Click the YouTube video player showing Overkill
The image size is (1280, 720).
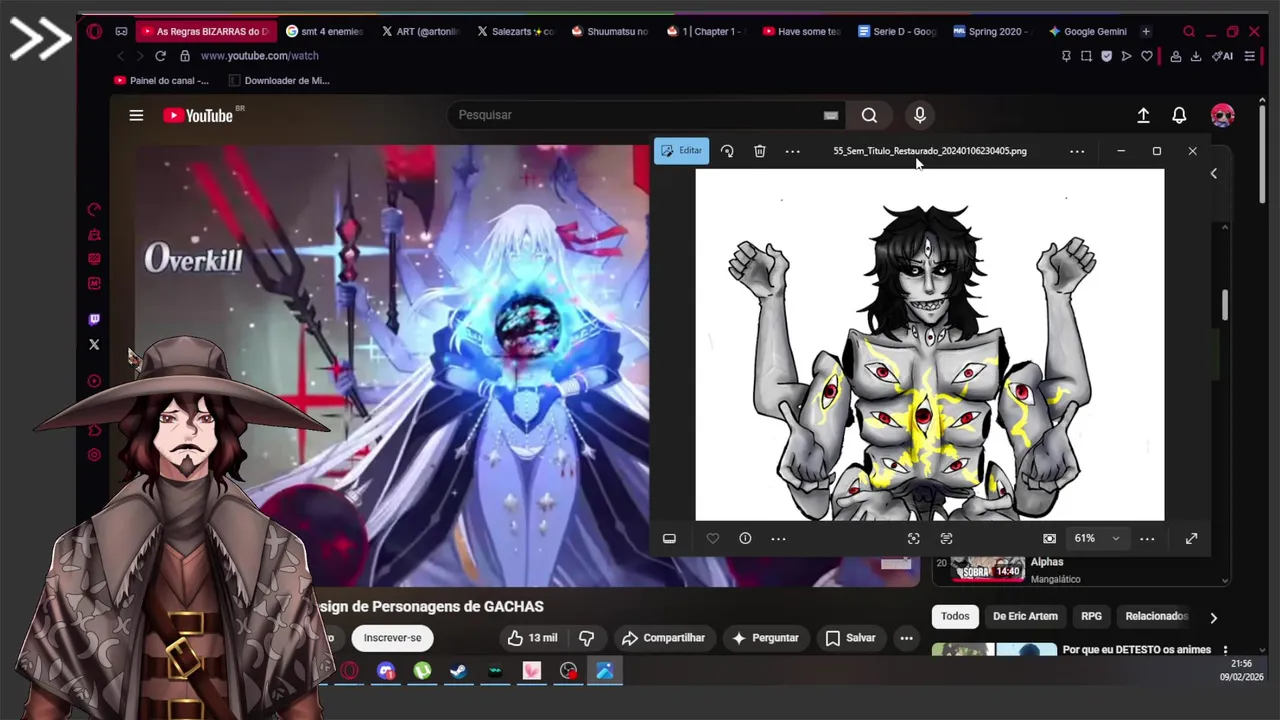[392, 365]
